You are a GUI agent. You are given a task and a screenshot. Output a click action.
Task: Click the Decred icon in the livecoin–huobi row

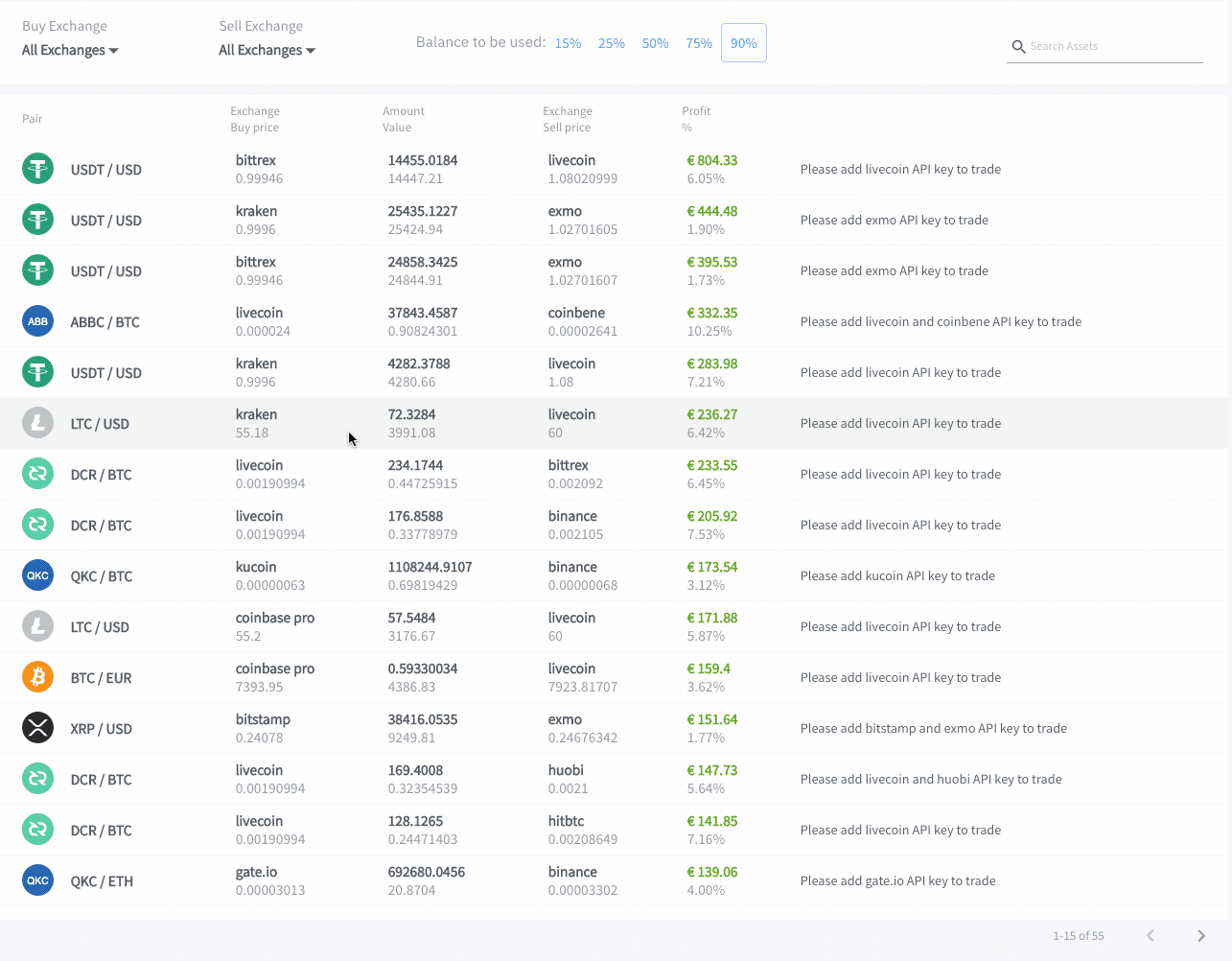37,779
